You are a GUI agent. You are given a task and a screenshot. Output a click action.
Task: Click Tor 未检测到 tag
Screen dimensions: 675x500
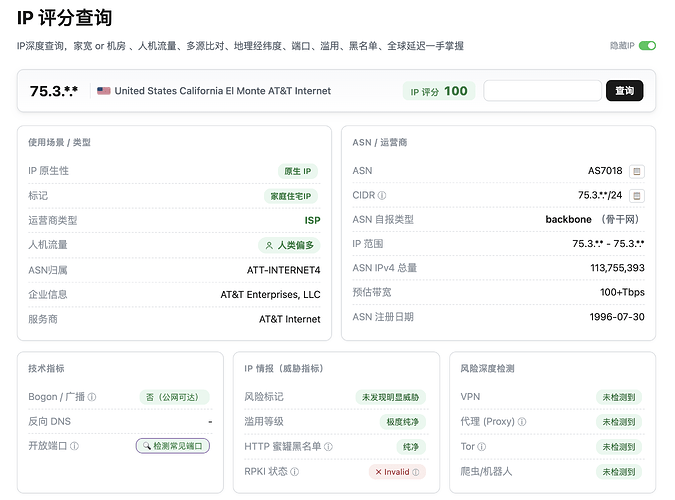(619, 447)
